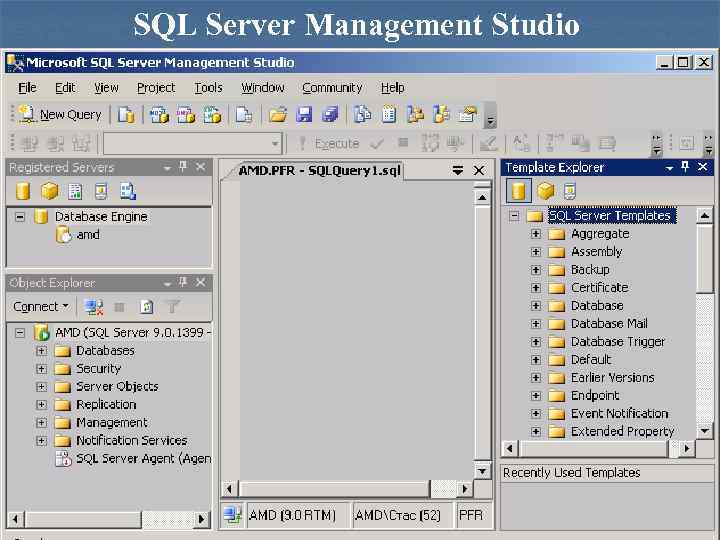720x540 pixels.
Task: Toggle auto-hide pin on Template Explorer
Action: tap(686, 167)
